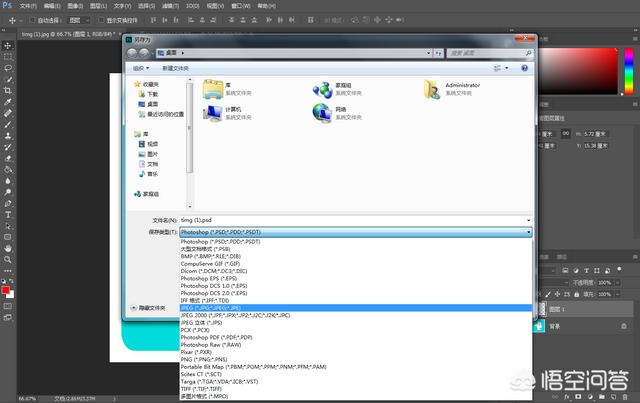Choose the TIFF format option
The height and width of the screenshot is (403, 640).
point(356,389)
